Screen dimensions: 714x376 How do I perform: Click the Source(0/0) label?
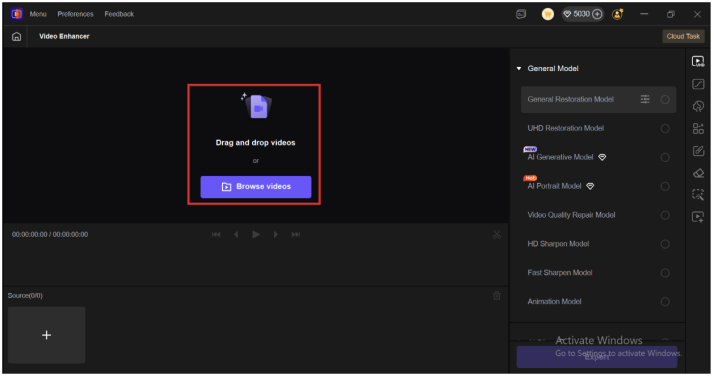[x=25, y=295]
